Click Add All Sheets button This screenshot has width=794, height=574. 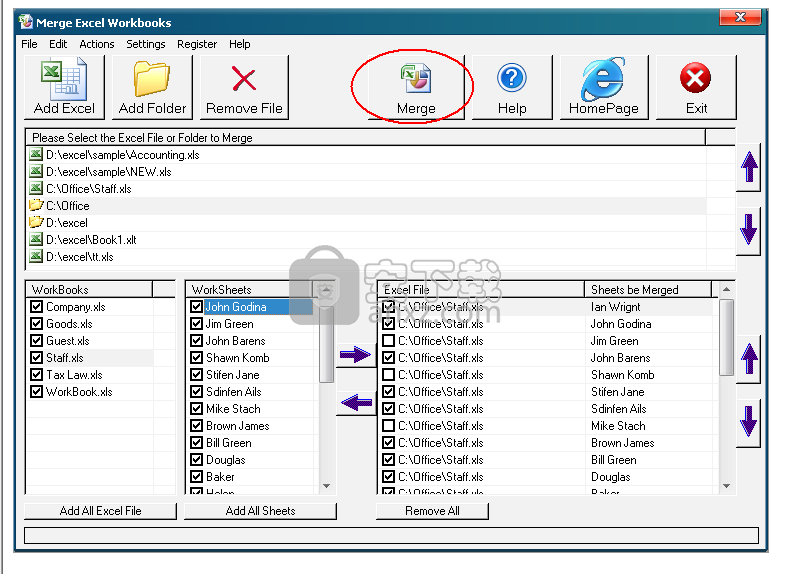click(x=260, y=511)
